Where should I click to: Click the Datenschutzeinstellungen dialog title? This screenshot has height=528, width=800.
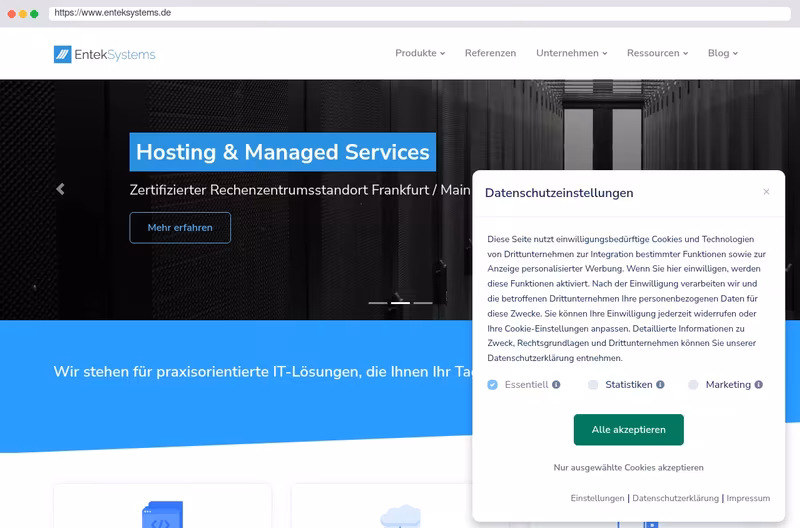coord(559,193)
